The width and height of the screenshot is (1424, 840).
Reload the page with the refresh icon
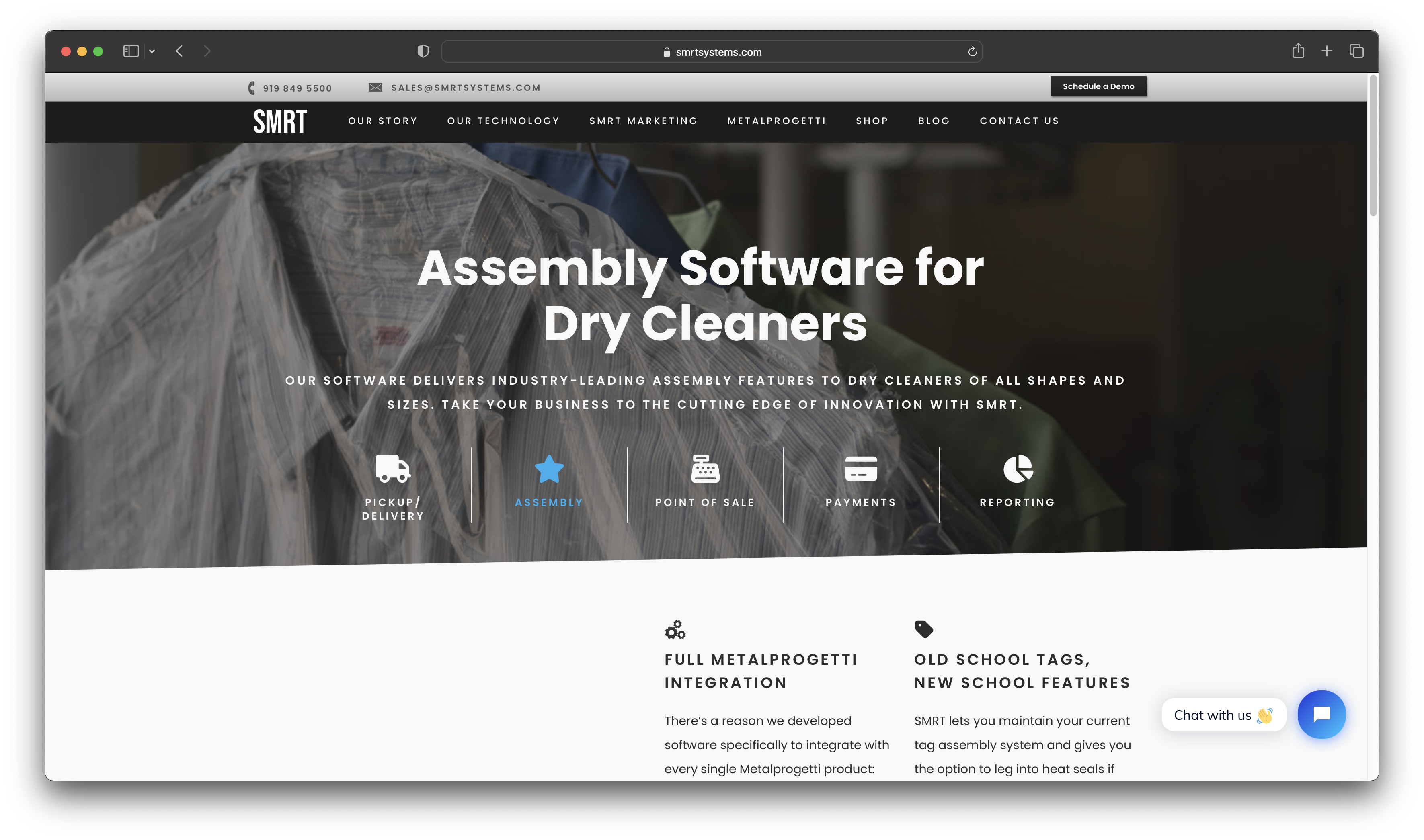pyautogui.click(x=972, y=51)
